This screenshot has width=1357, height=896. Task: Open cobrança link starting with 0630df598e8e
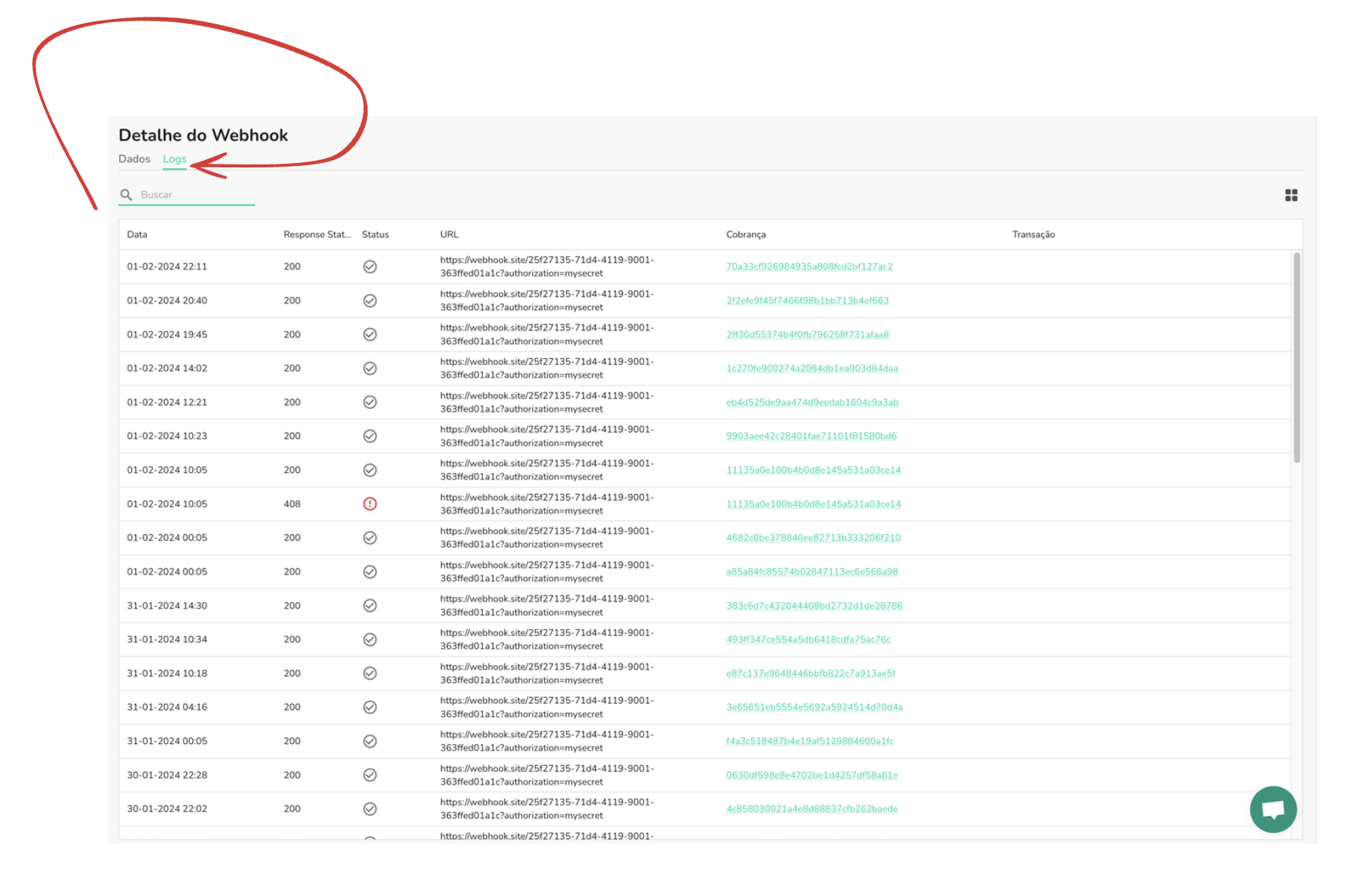tap(812, 775)
